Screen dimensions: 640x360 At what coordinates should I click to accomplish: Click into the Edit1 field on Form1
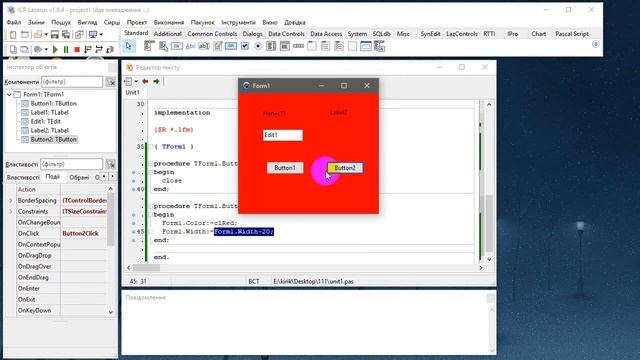pos(283,135)
